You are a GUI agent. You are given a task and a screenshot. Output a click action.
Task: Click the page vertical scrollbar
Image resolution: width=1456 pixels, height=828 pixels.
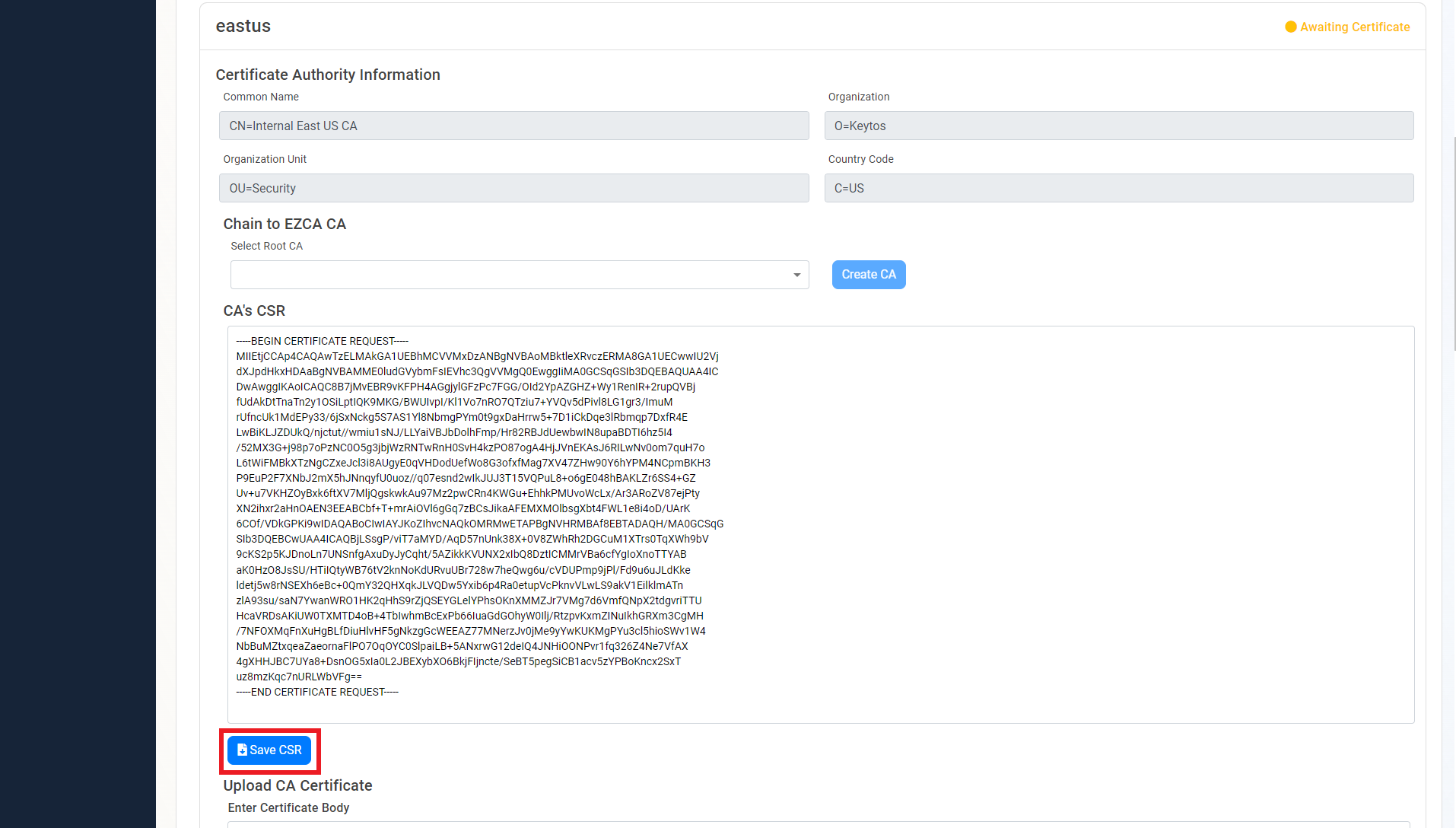click(1454, 244)
